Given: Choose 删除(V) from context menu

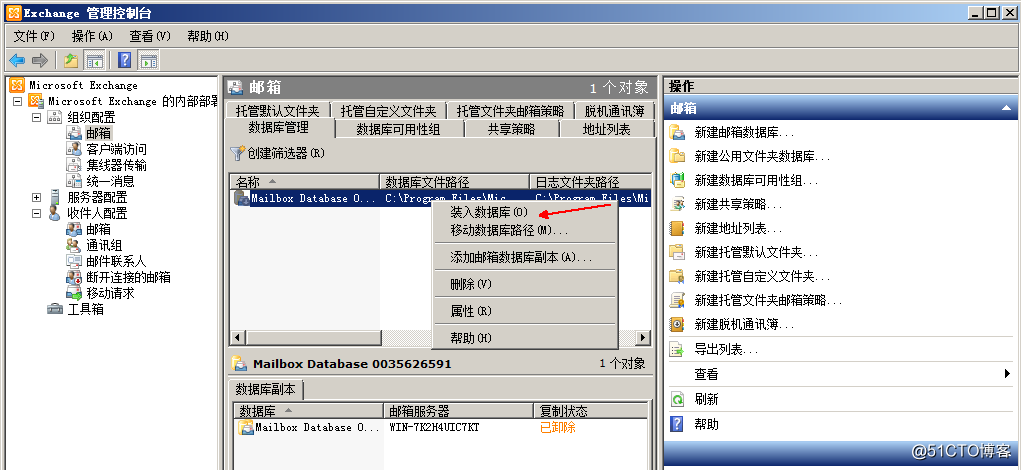Looking at the screenshot, I should pyautogui.click(x=525, y=284).
